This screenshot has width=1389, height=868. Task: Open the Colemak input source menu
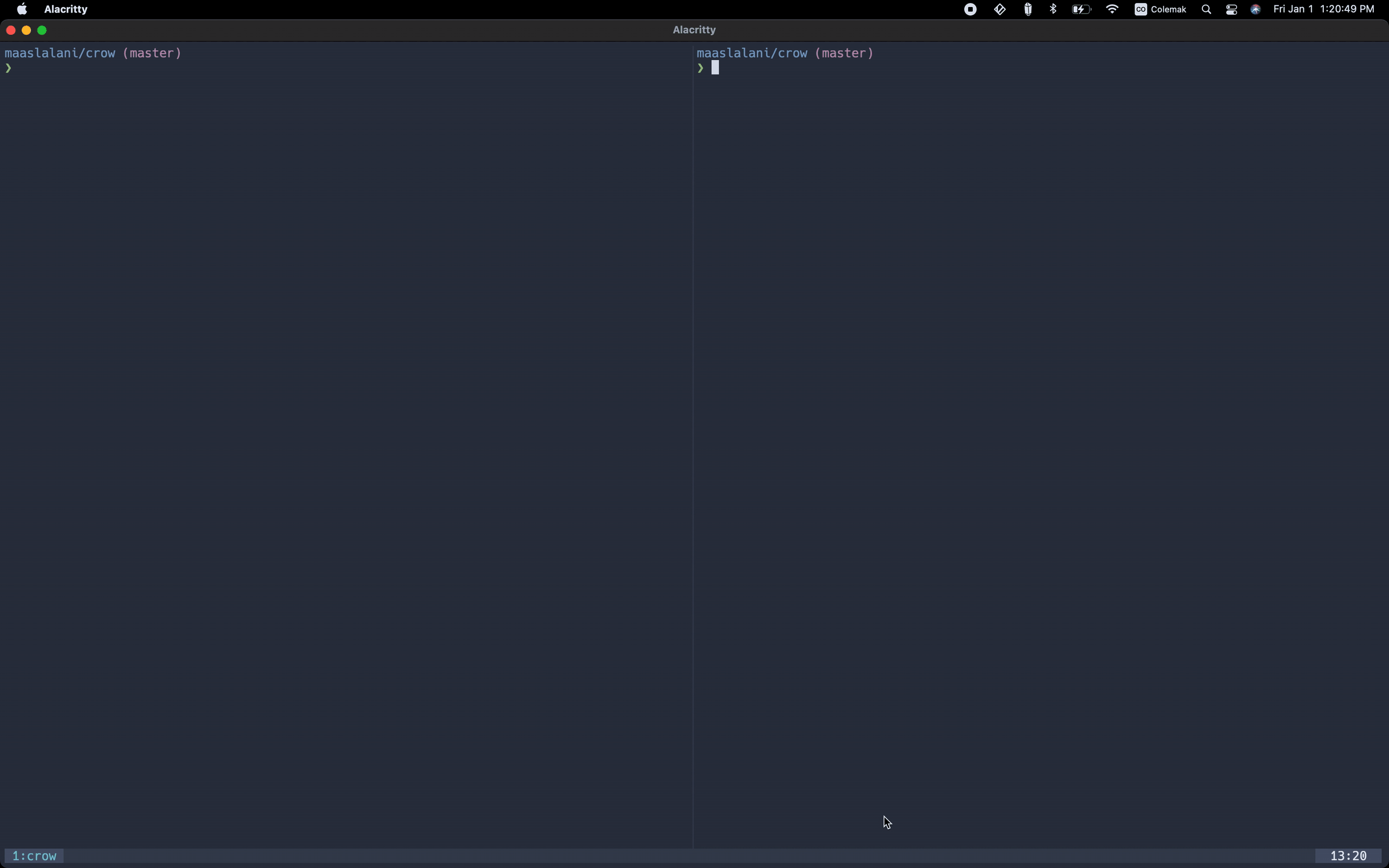pos(1160,9)
